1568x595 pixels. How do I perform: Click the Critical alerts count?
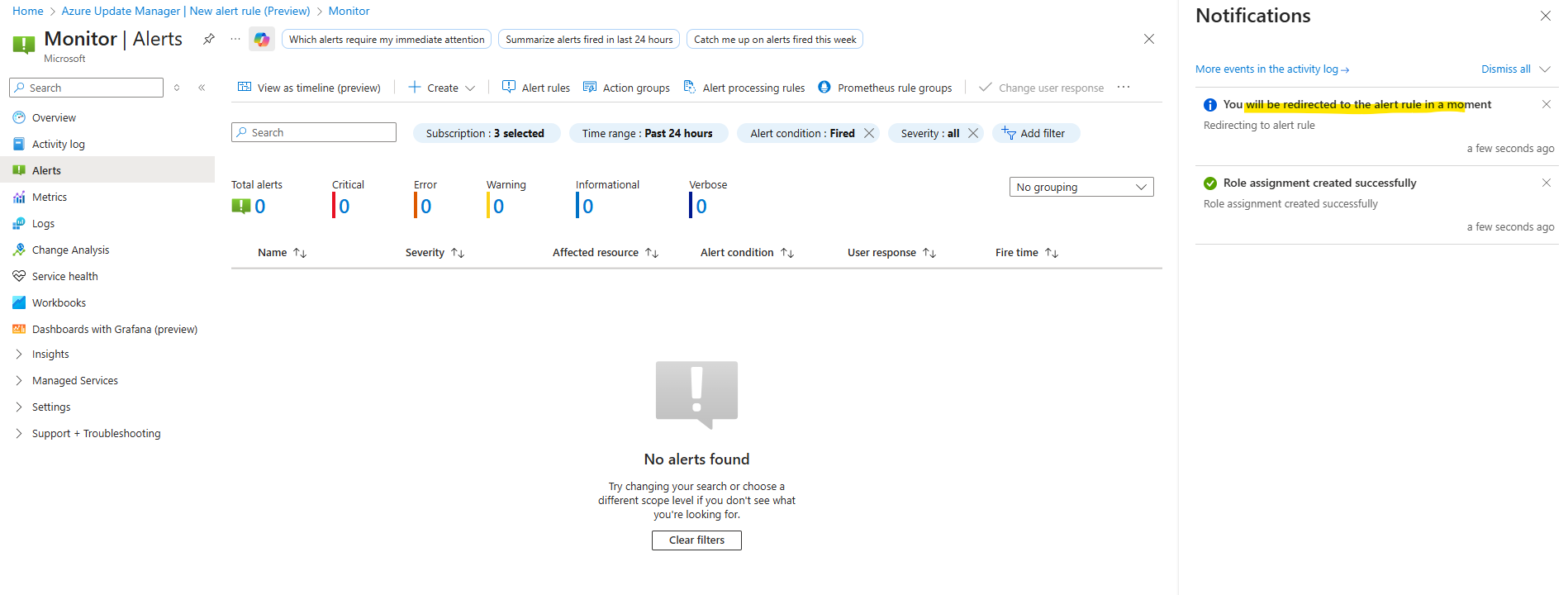coord(344,206)
